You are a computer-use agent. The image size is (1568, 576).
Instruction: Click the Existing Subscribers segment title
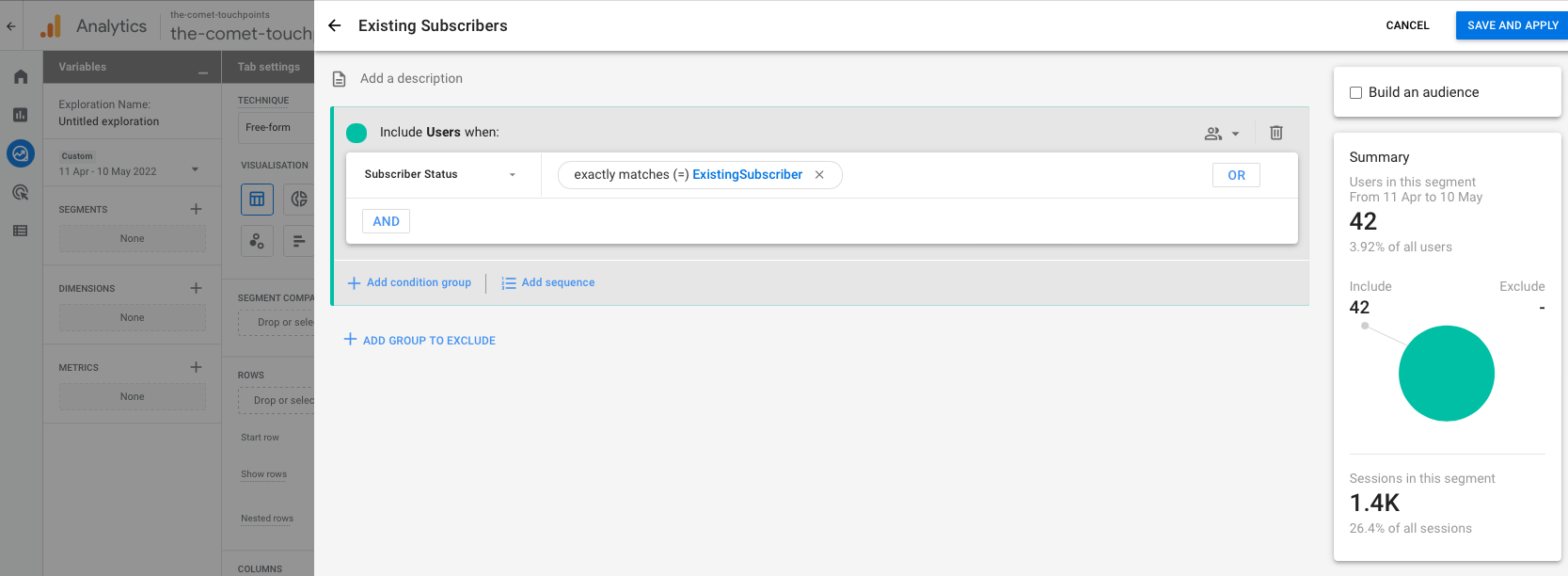click(433, 25)
